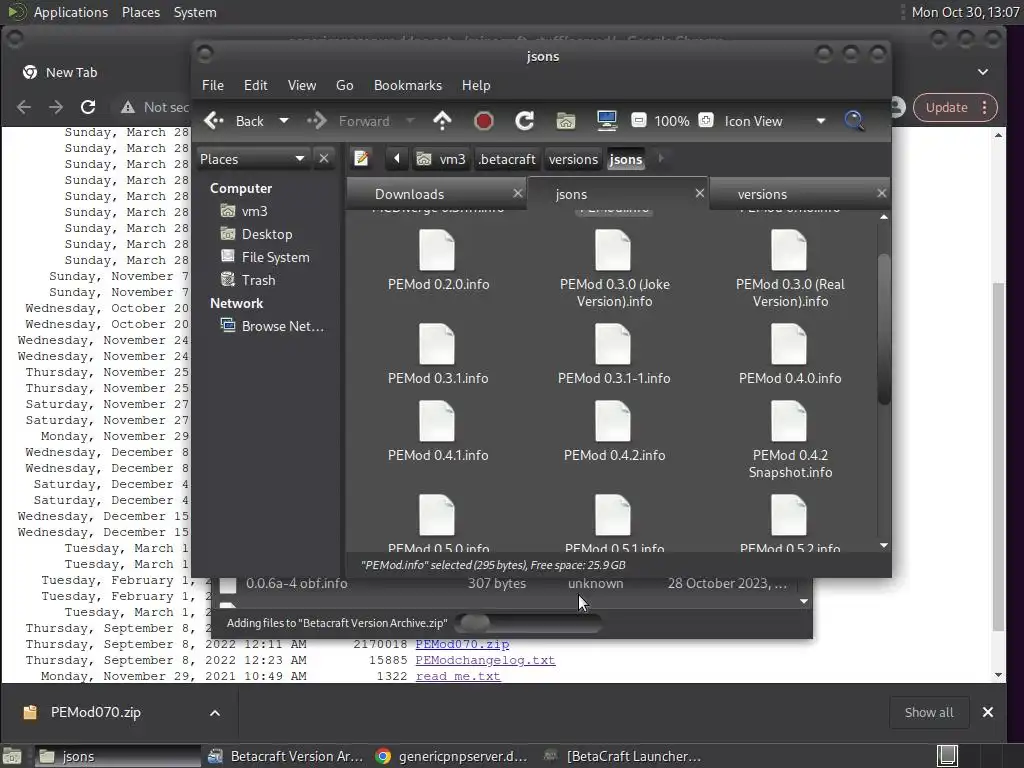Select the PEMod 0.3.1.info file icon
This screenshot has height=768, width=1024.
click(x=437, y=344)
